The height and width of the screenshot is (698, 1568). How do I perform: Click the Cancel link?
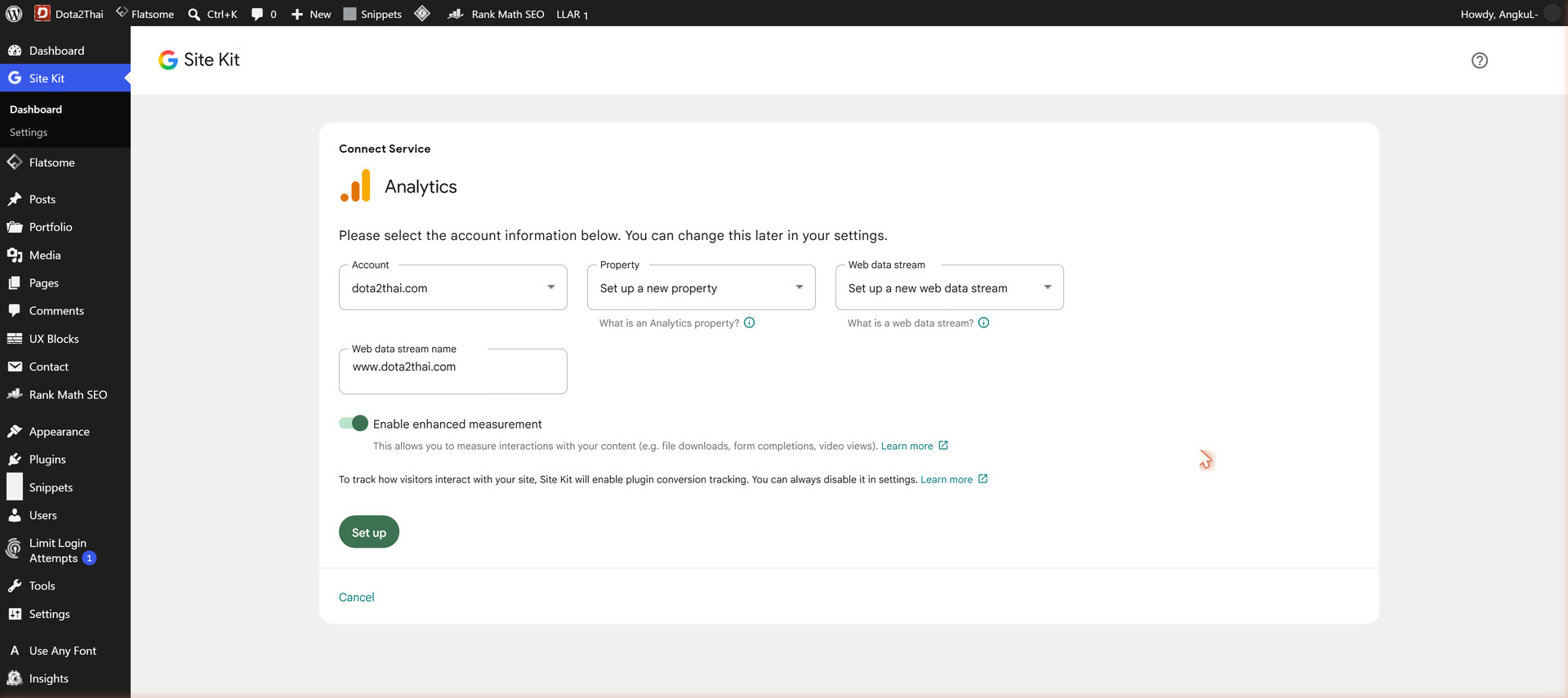coord(356,597)
